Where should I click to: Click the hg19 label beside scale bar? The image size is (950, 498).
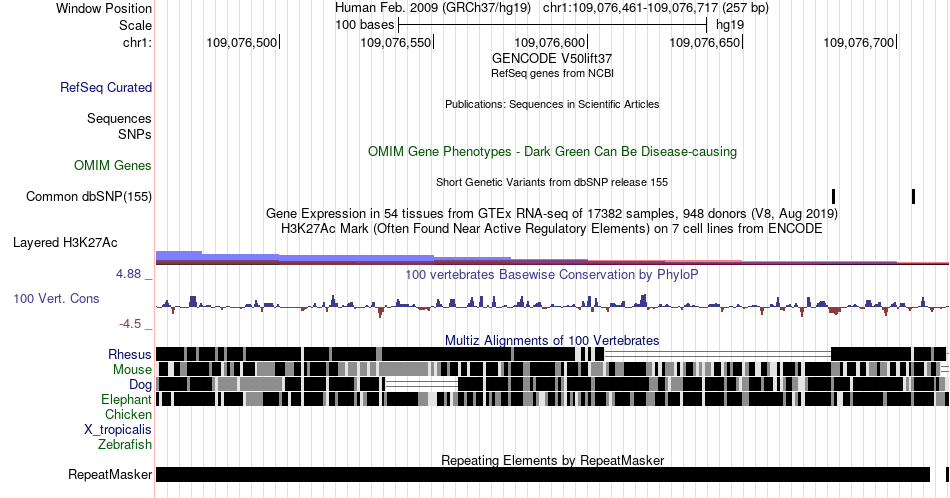[730, 25]
